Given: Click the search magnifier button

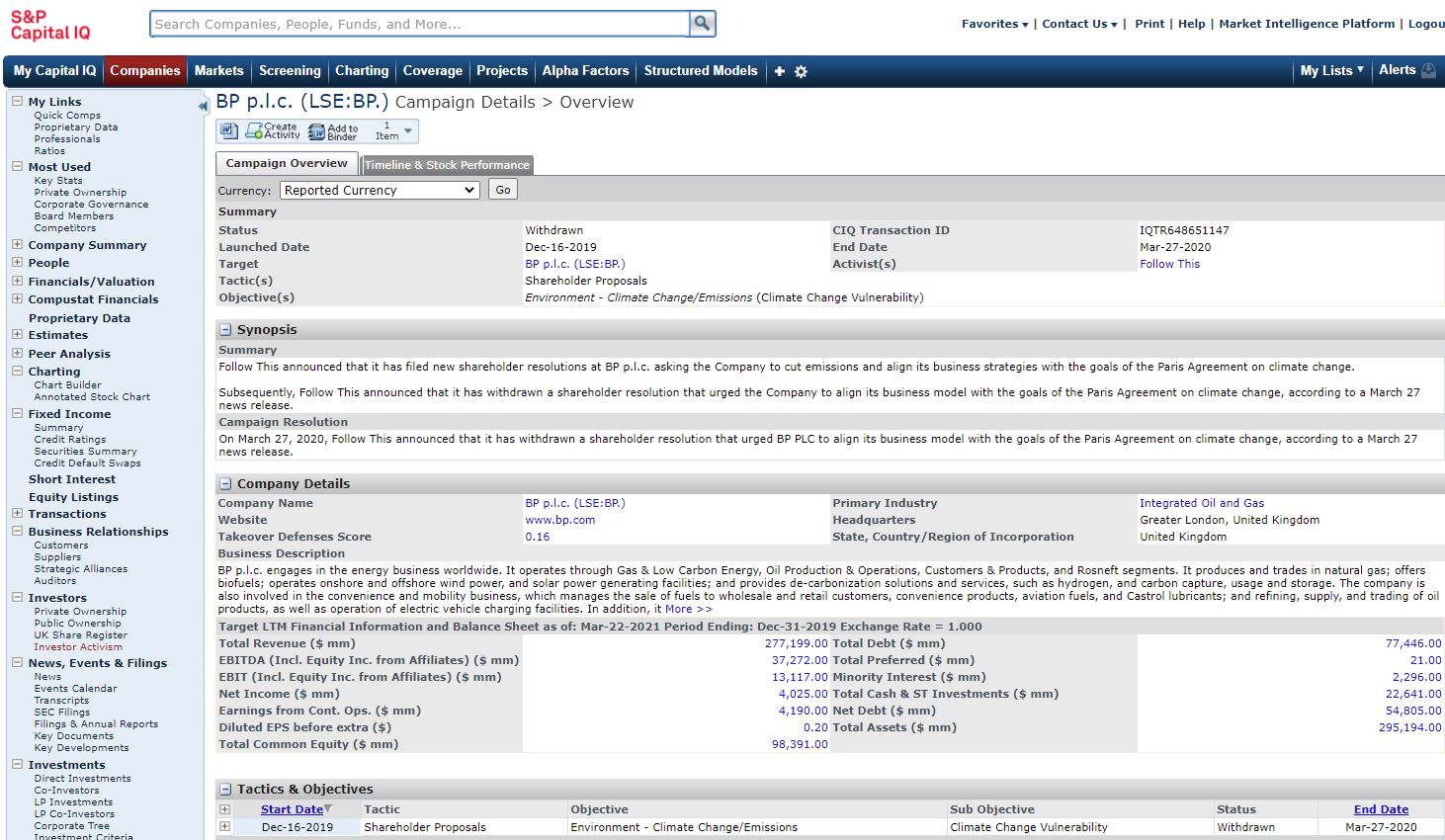Looking at the screenshot, I should (702, 24).
